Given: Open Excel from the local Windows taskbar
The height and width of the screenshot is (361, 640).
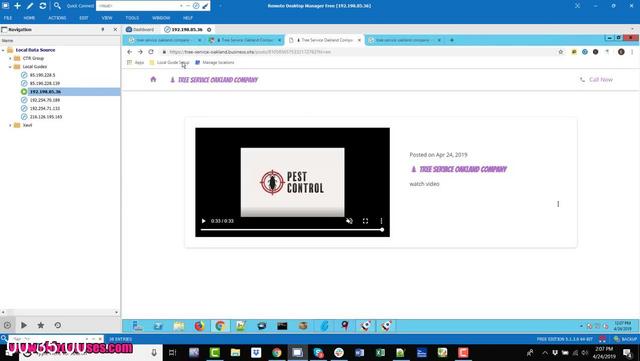Looking at the screenshot, I should 380,352.
